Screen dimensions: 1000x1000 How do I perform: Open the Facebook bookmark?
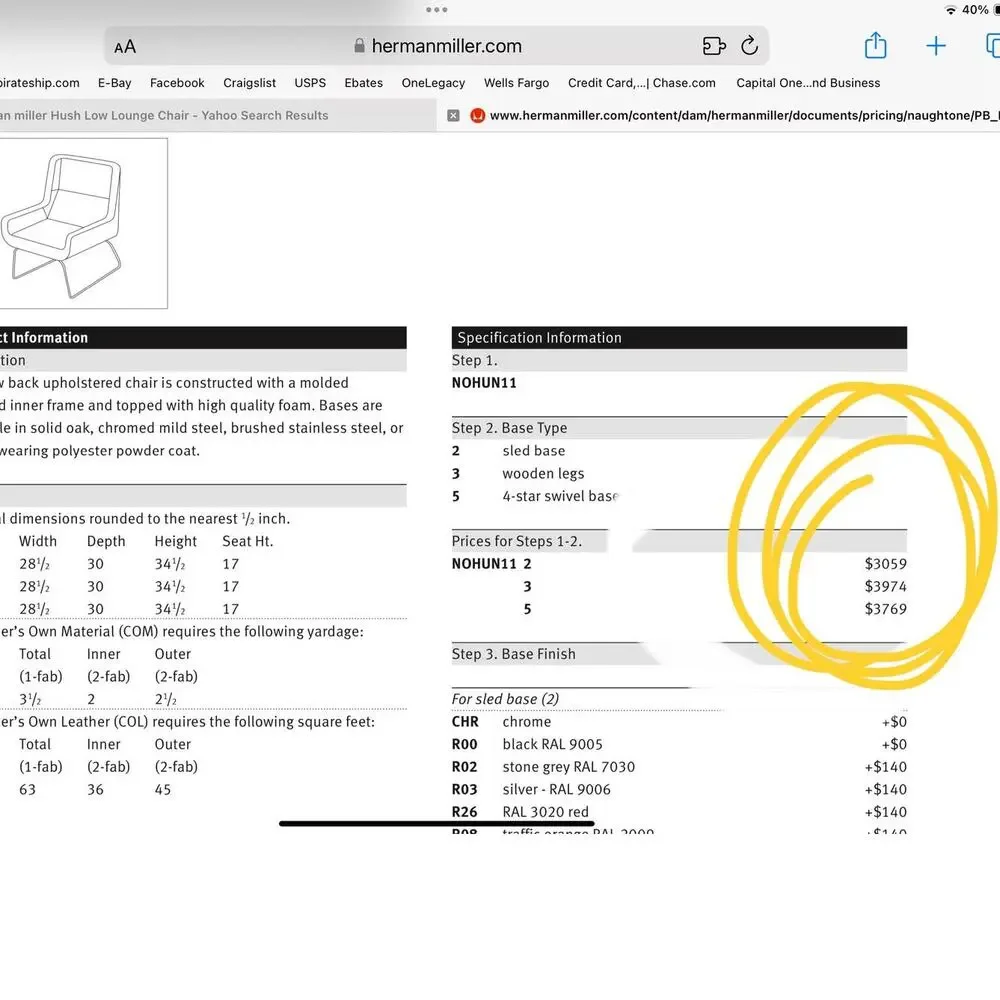(177, 83)
